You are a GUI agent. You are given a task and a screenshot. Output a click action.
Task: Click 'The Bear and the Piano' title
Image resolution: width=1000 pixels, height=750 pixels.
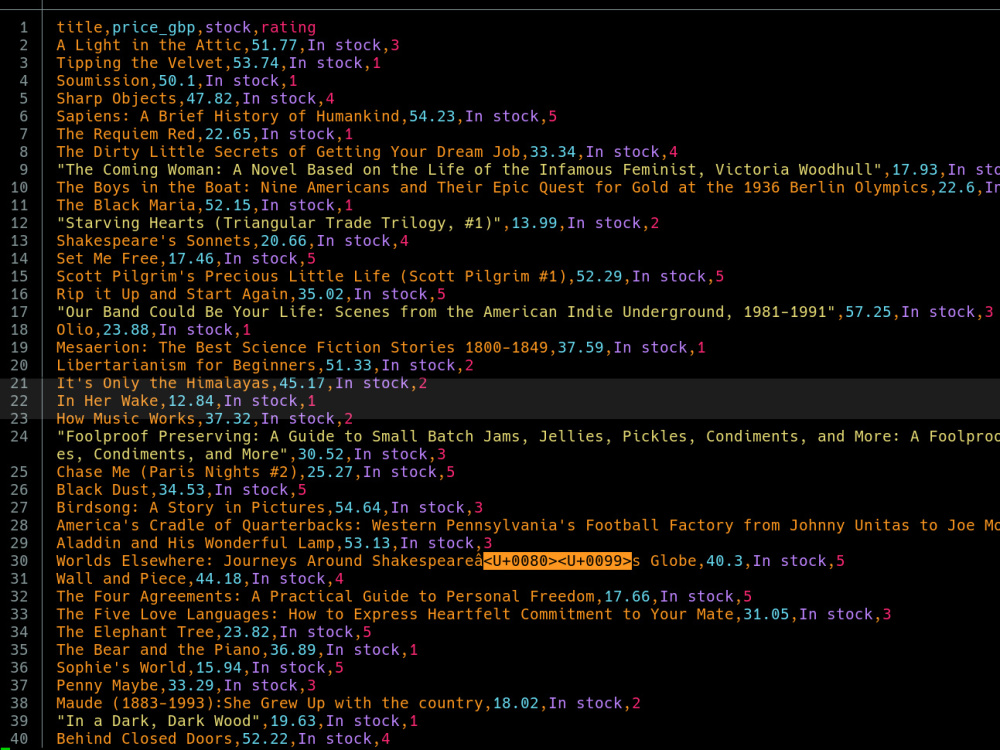click(158, 652)
